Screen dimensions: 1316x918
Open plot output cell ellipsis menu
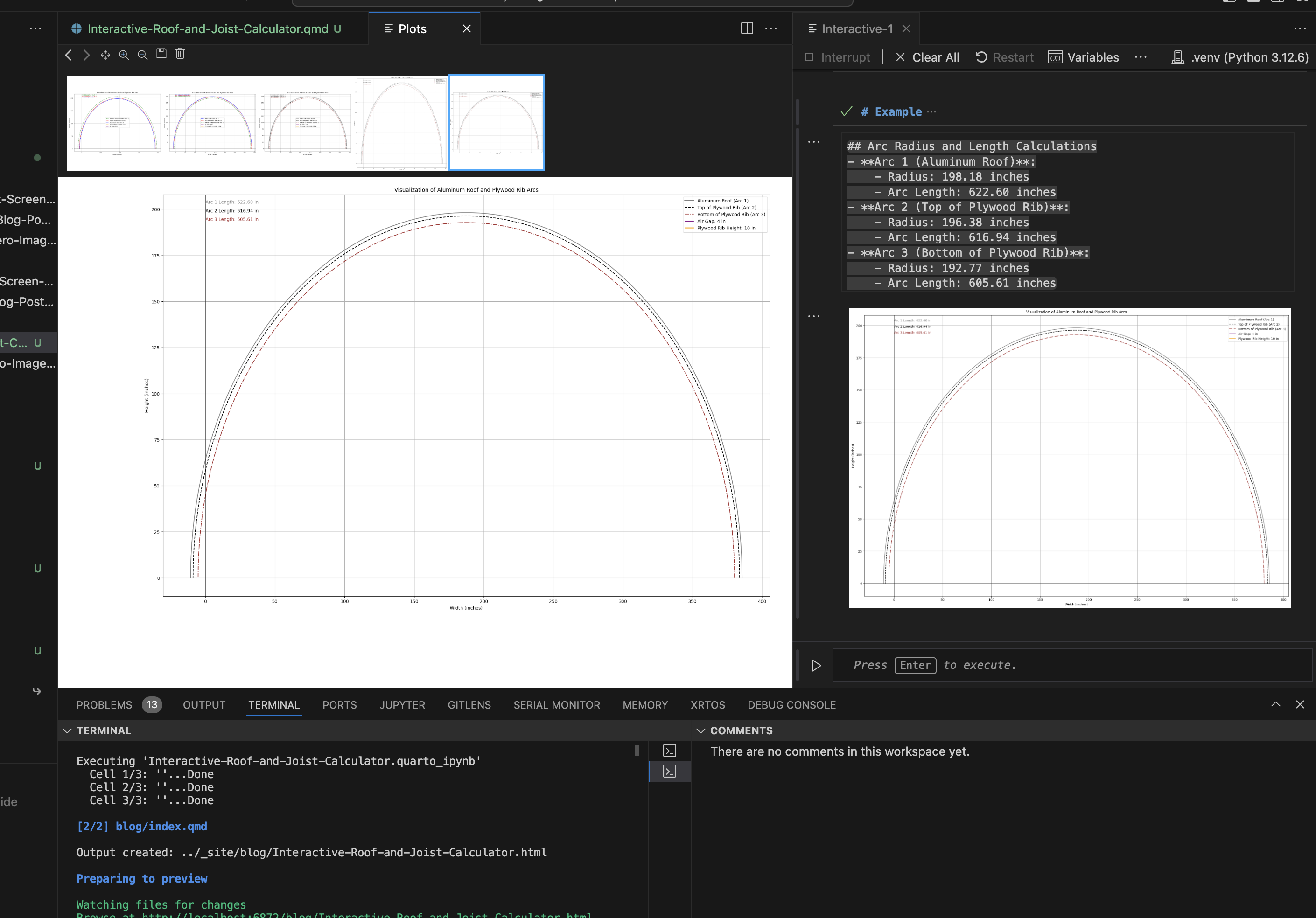click(x=814, y=316)
